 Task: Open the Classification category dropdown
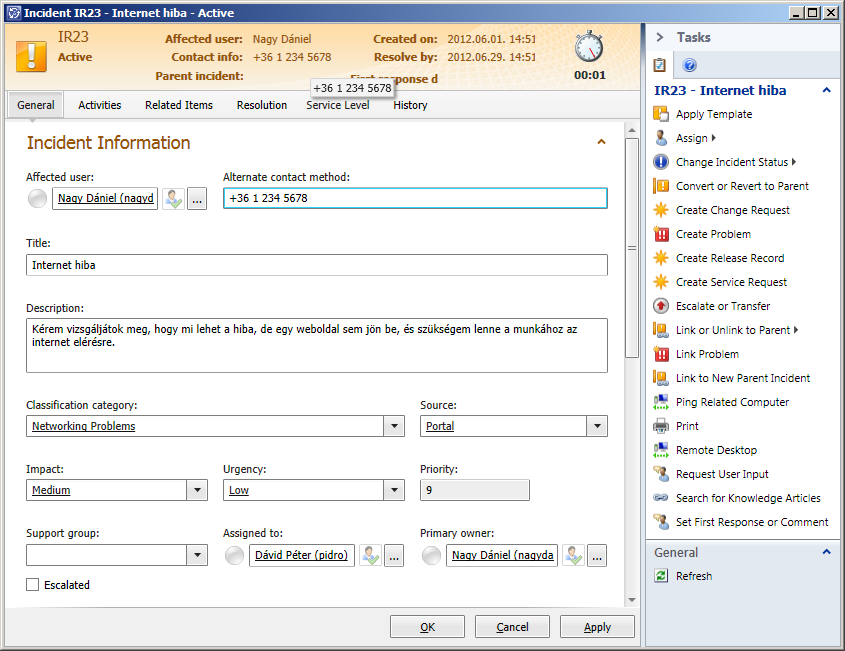tap(394, 426)
